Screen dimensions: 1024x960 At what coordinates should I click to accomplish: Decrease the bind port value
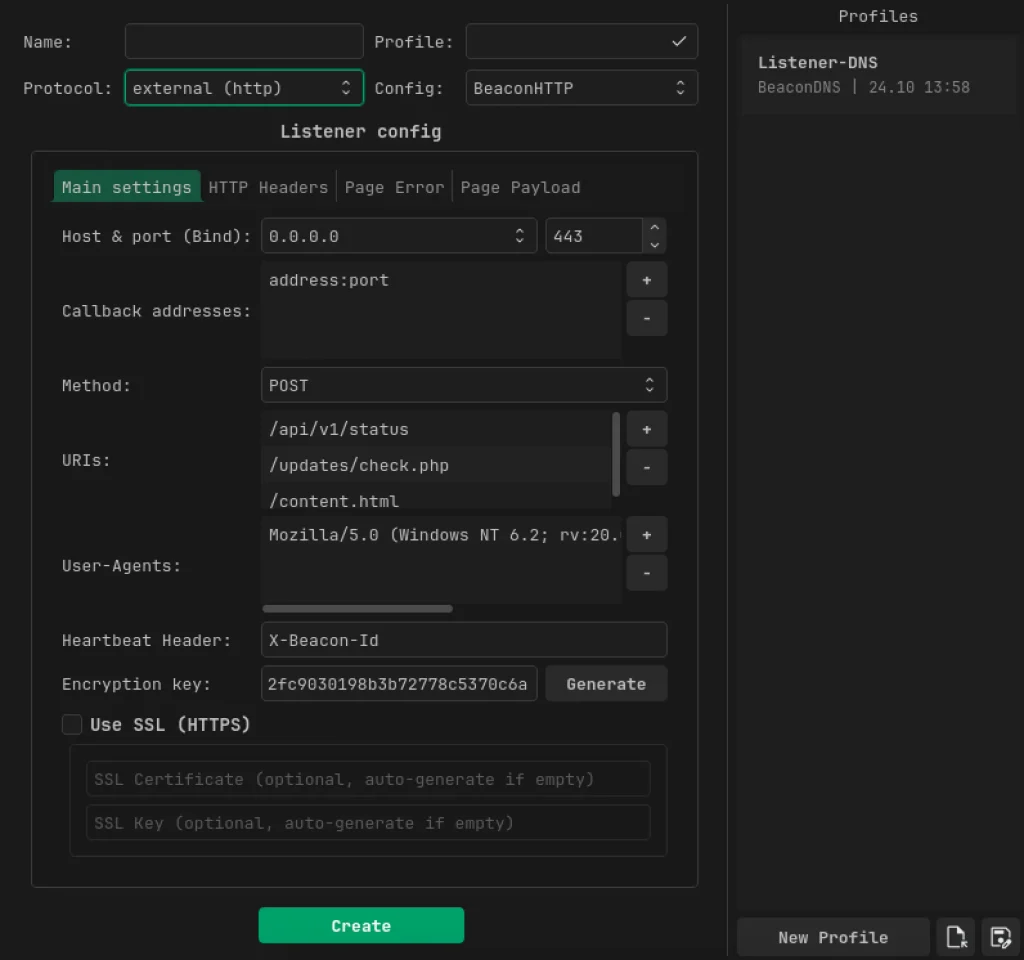pos(654,245)
